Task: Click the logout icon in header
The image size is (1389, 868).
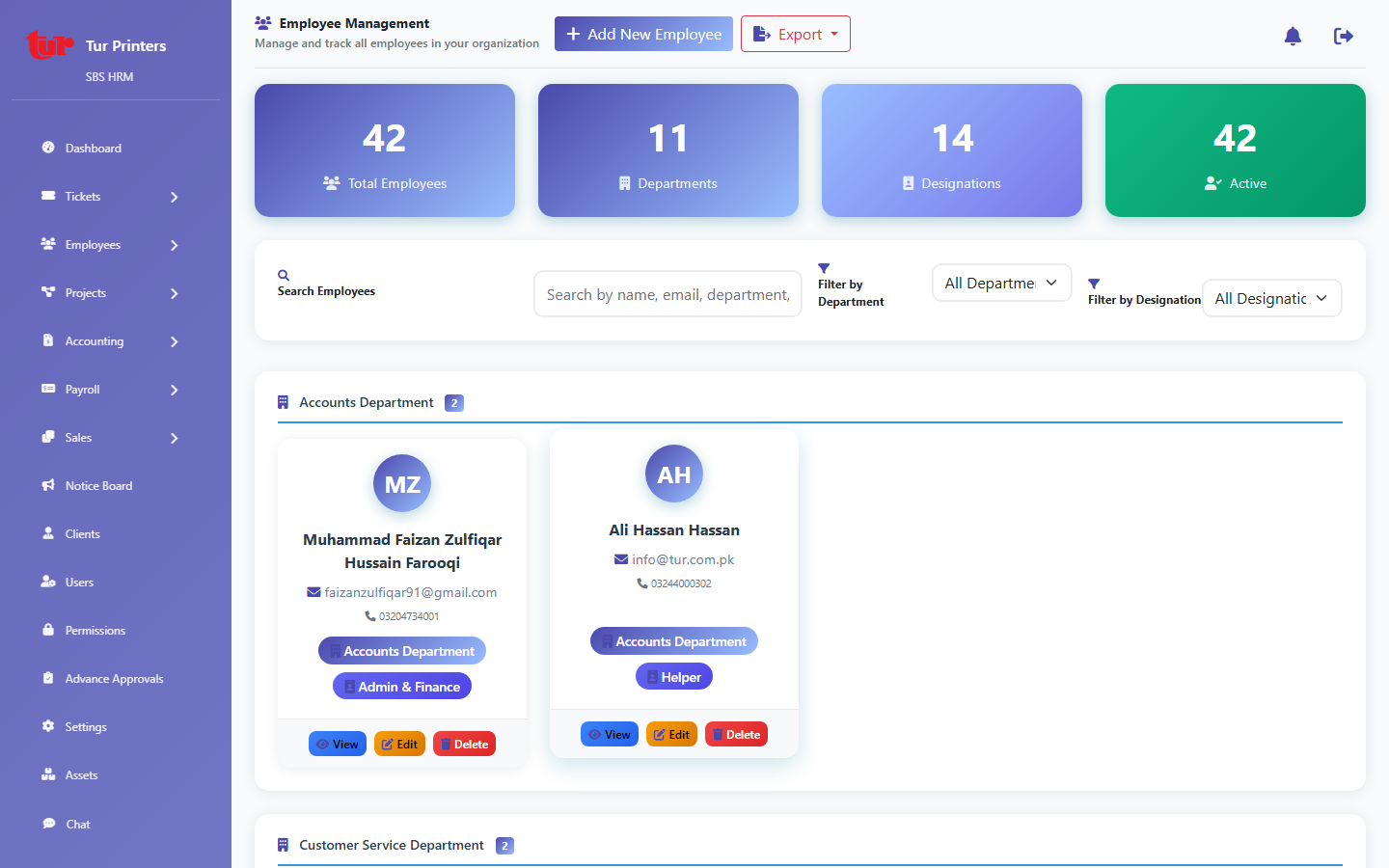Action: pyautogui.click(x=1343, y=37)
